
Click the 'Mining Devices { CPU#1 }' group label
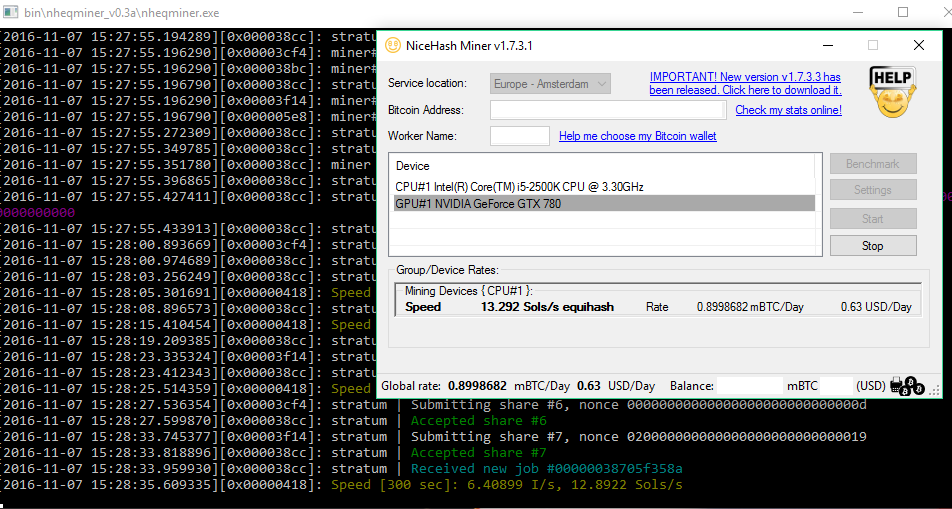click(468, 291)
